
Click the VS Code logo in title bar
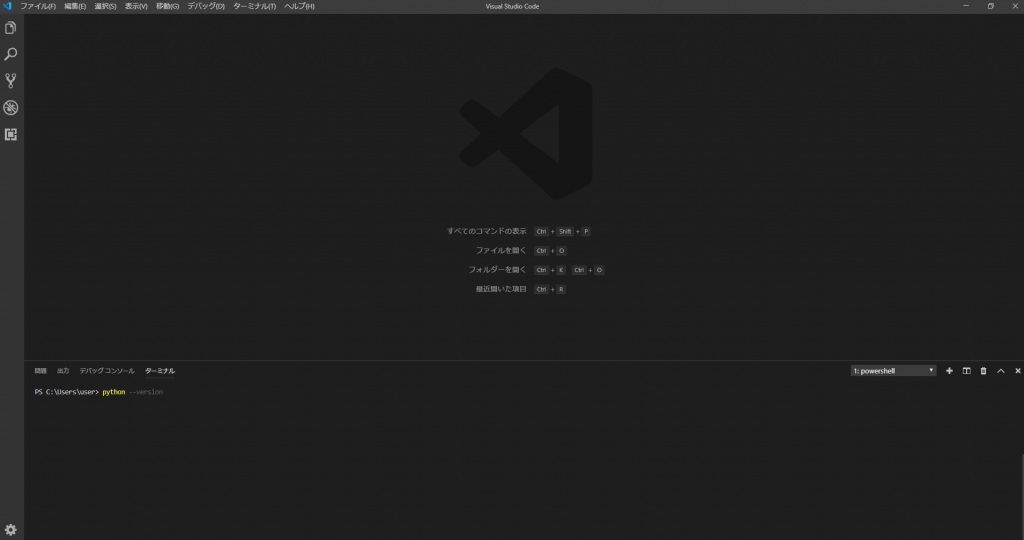7,6
